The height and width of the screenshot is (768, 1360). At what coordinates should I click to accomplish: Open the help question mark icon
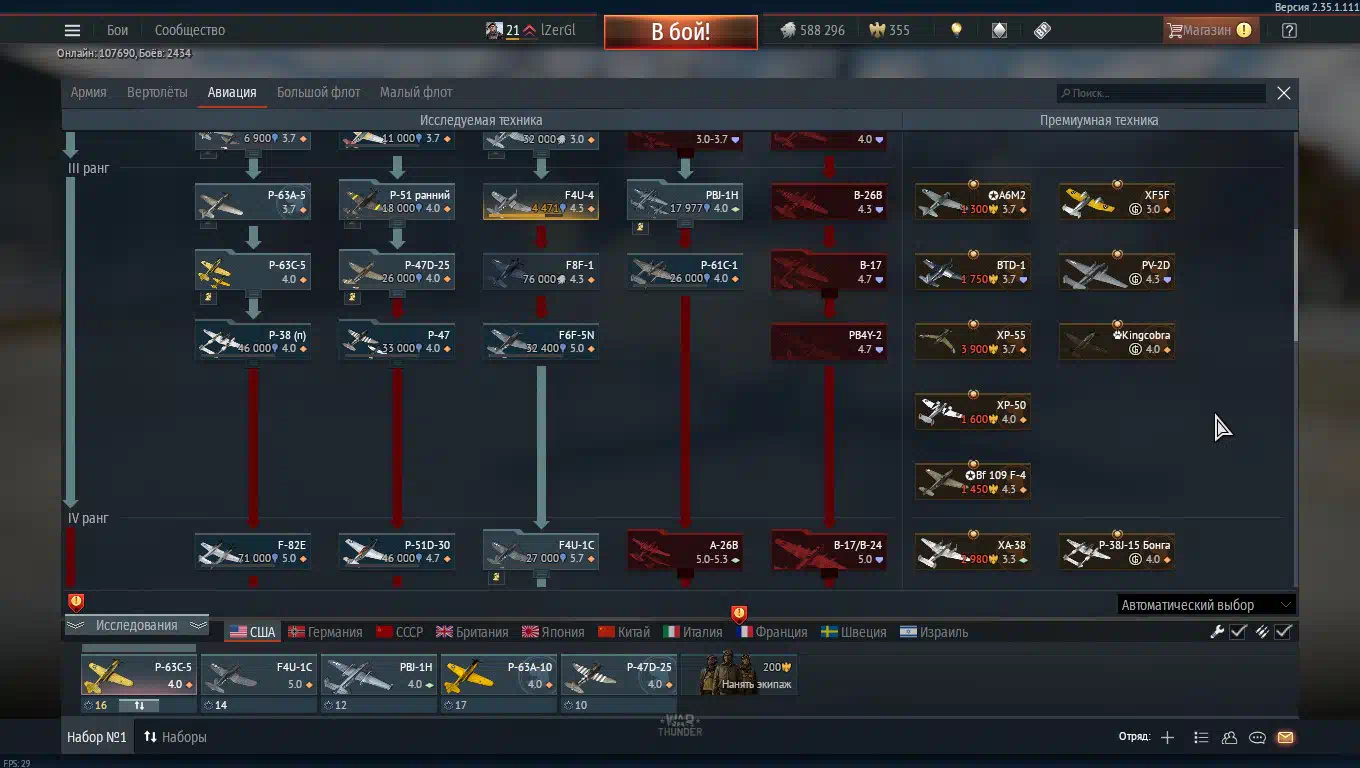[1289, 30]
